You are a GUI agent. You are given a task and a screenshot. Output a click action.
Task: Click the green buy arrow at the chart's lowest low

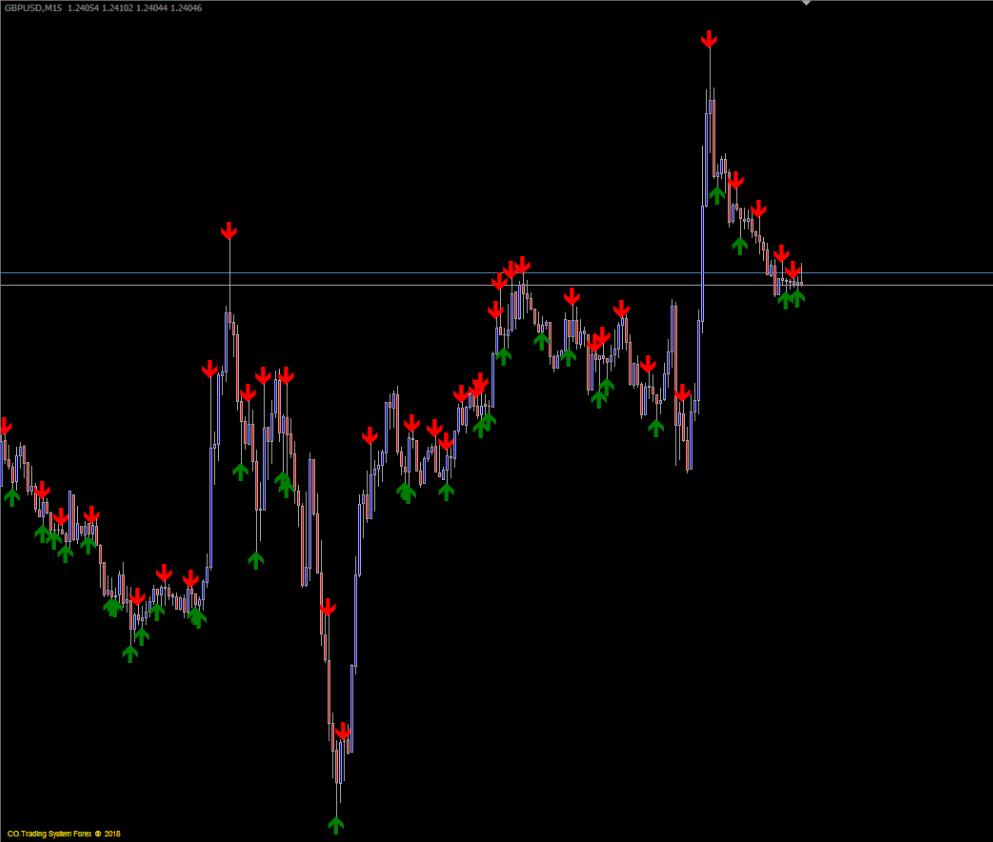(336, 824)
